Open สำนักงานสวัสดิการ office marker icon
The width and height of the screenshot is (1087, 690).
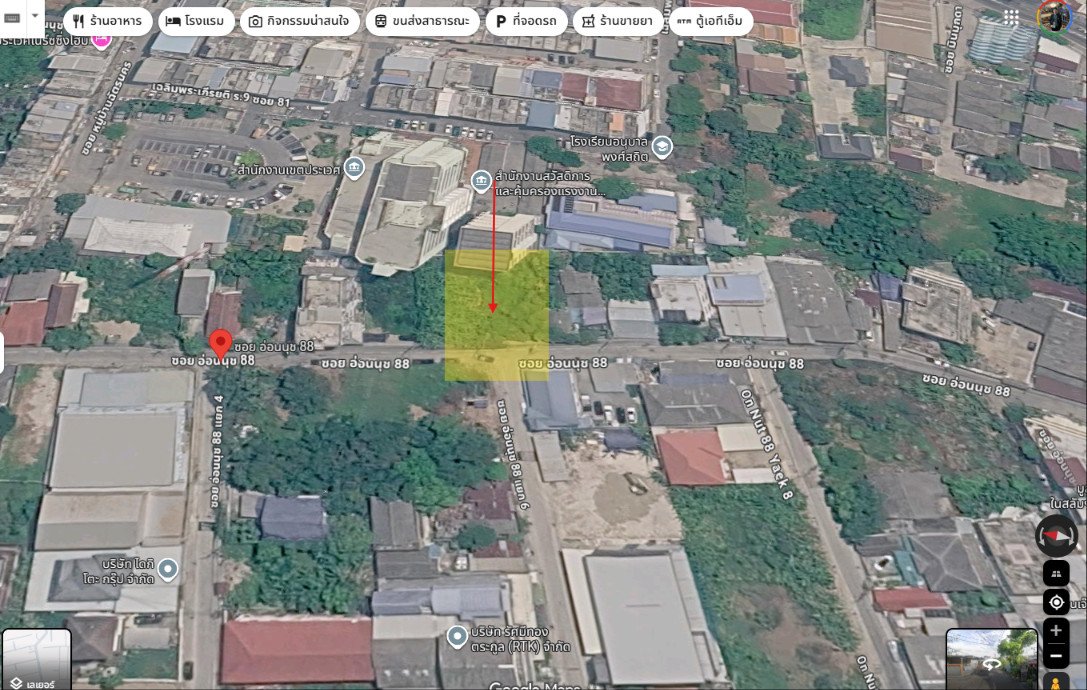point(480,181)
